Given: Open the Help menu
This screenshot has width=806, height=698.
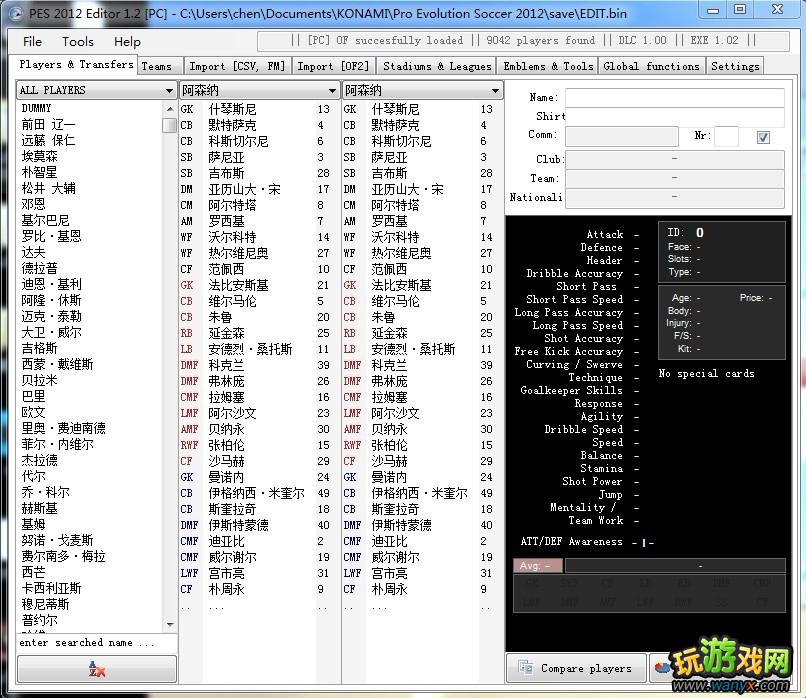Looking at the screenshot, I should (x=127, y=41).
